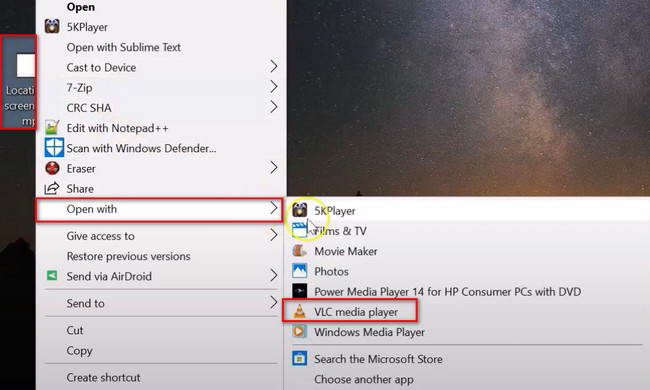The width and height of the screenshot is (650, 390).
Task: Click the green AirDroid icon
Action: coord(52,276)
